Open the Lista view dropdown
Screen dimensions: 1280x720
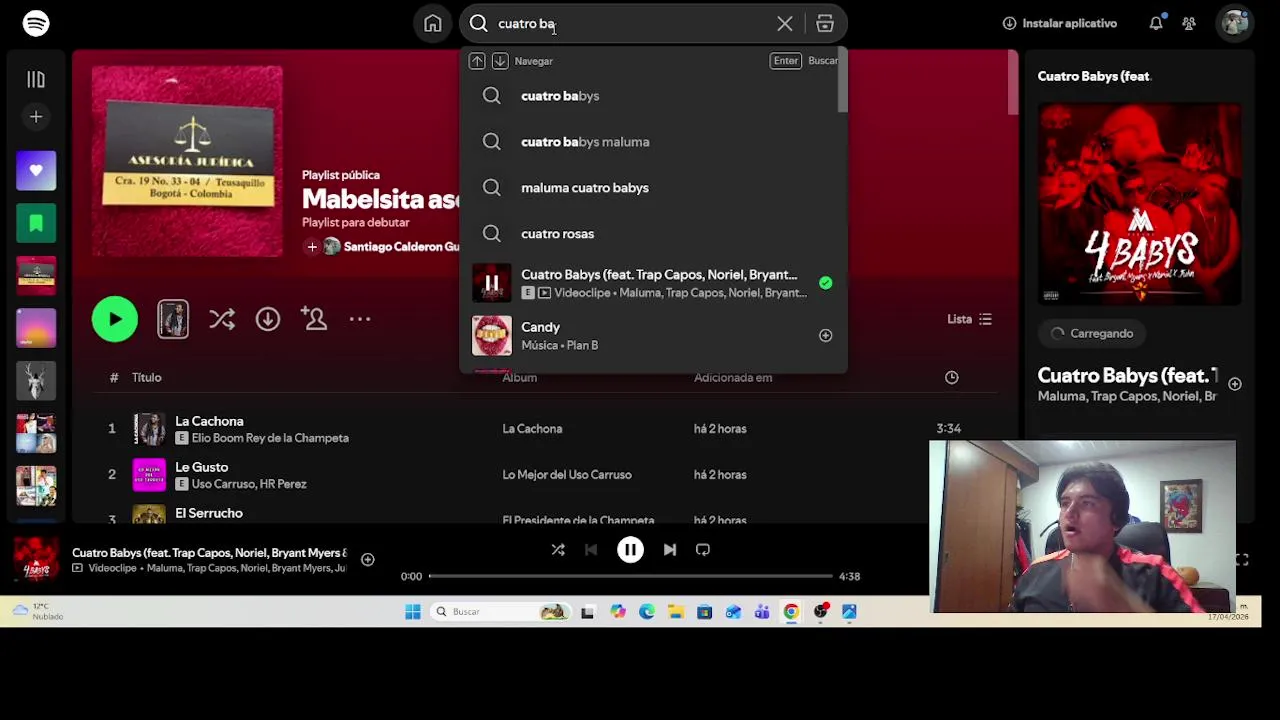click(969, 319)
